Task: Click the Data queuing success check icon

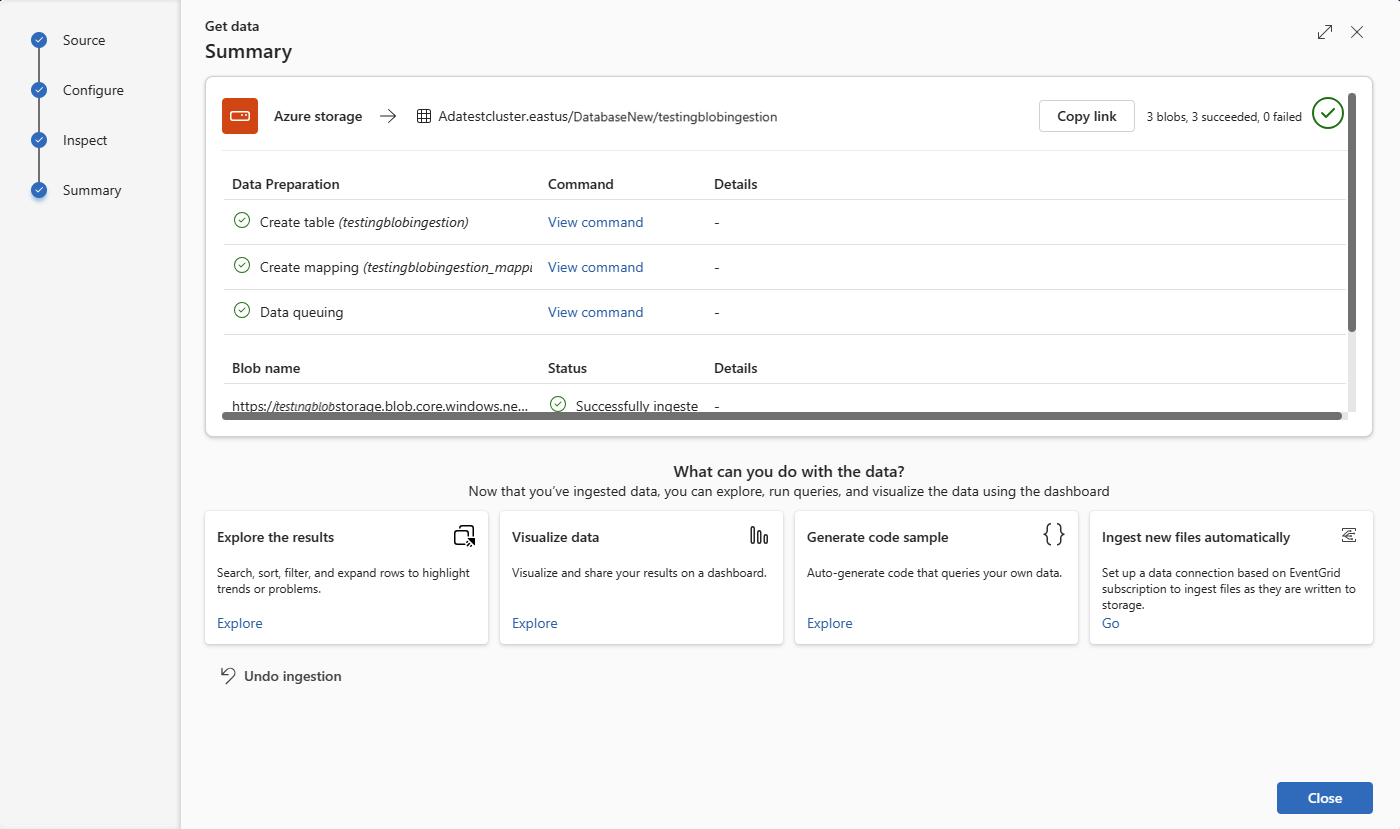Action: (241, 311)
